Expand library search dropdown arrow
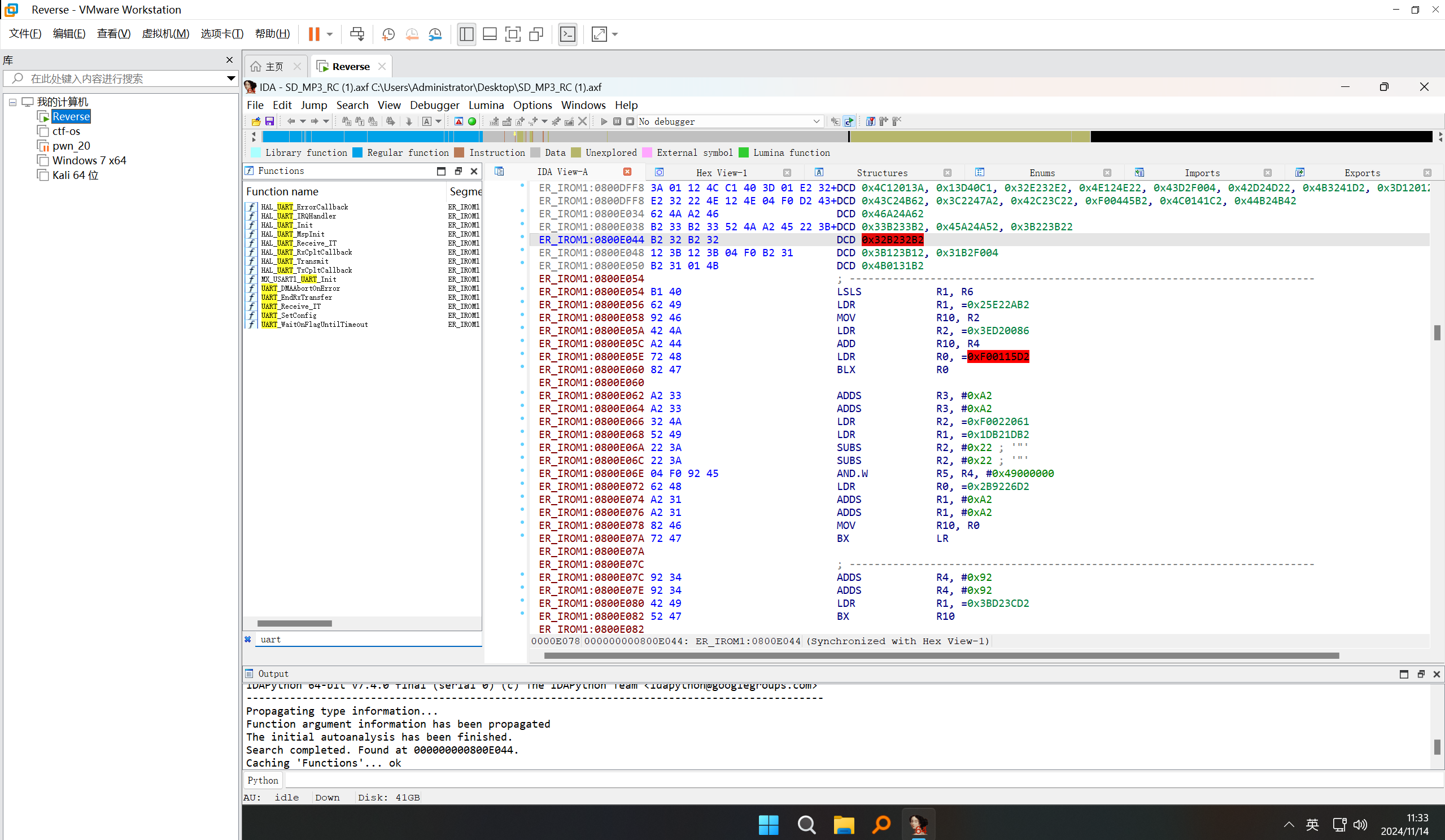1445x840 pixels. click(x=230, y=78)
